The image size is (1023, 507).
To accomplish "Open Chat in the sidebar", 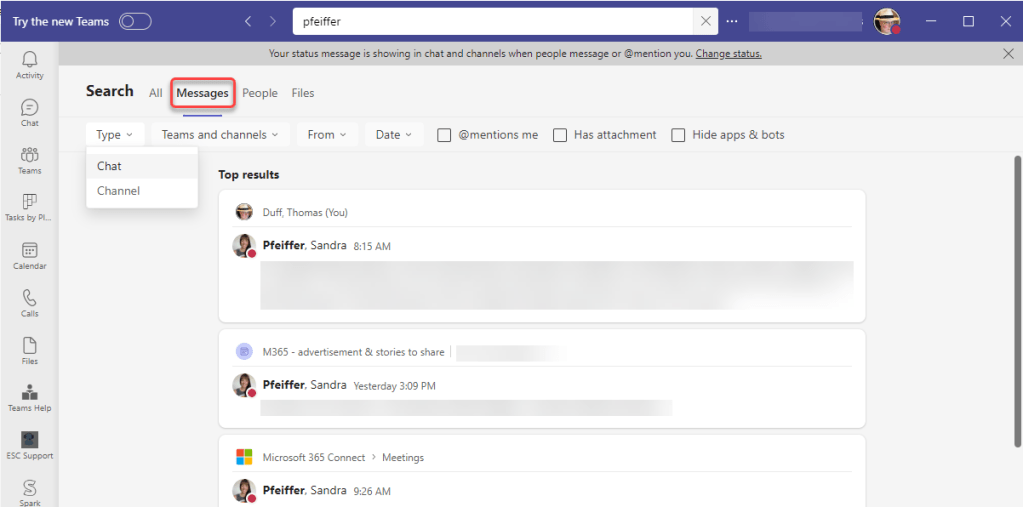I will click(x=29, y=112).
